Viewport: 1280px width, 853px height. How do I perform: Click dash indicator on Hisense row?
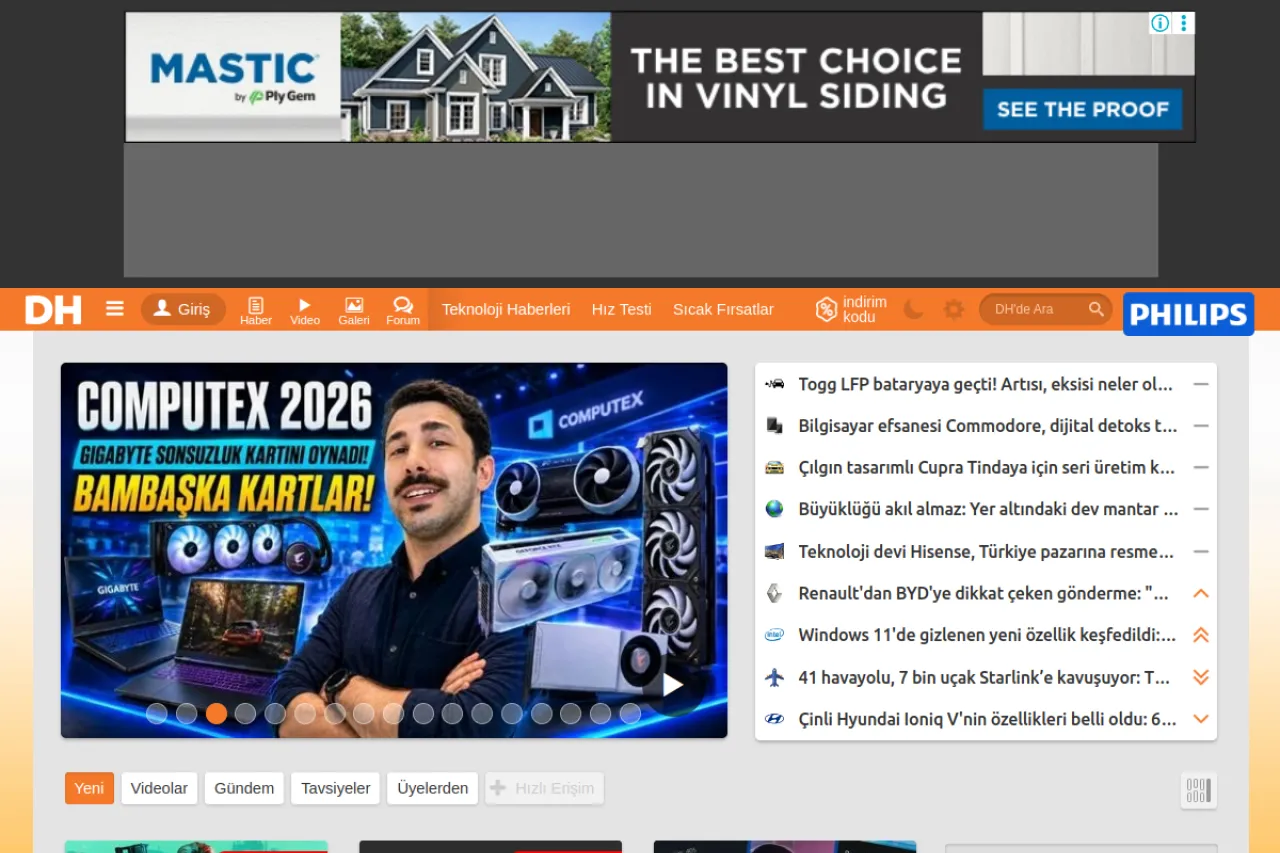(x=1201, y=552)
